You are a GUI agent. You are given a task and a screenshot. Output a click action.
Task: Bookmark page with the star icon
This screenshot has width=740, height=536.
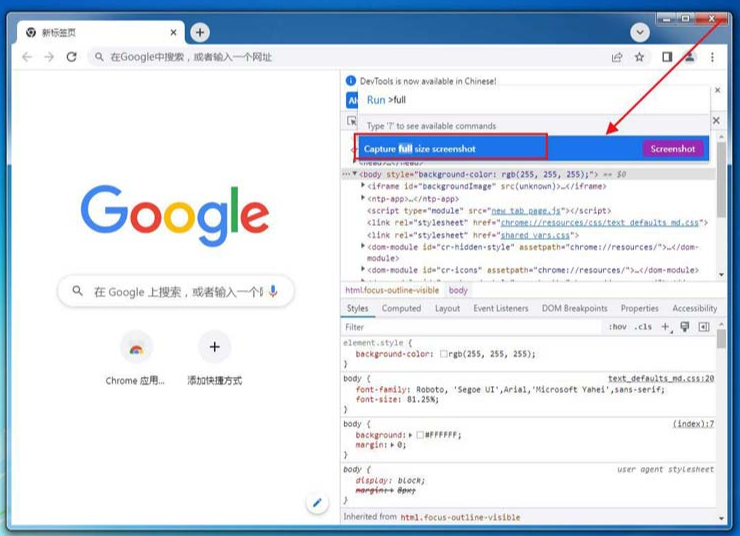639,57
